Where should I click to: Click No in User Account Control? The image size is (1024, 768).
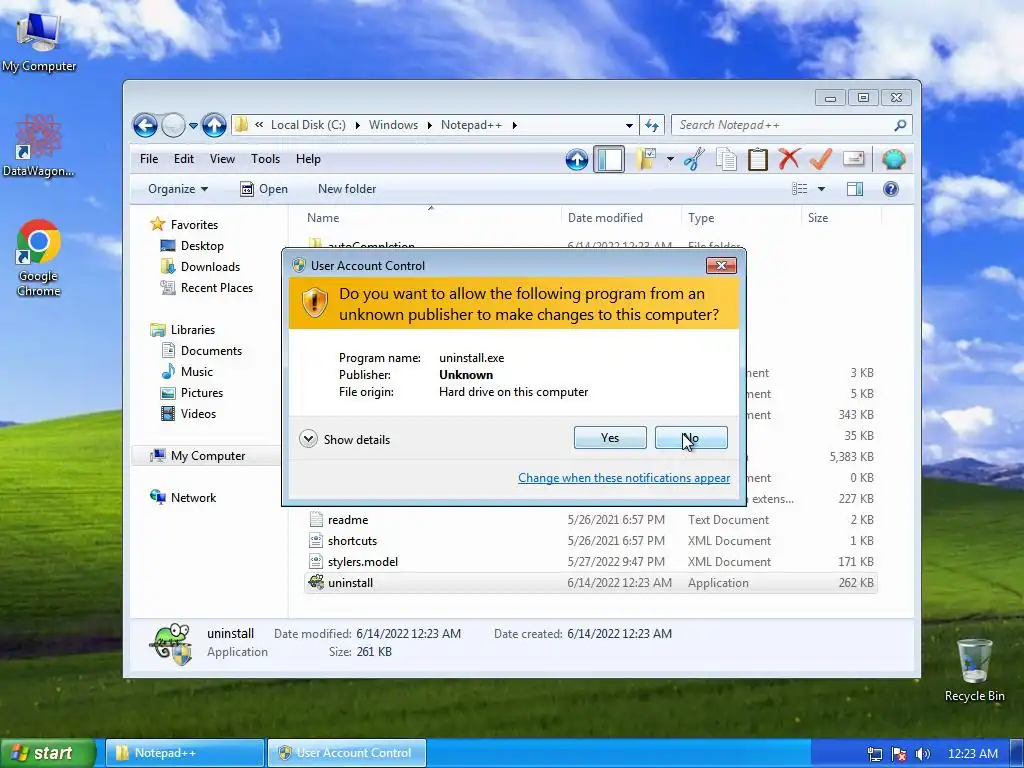point(691,438)
